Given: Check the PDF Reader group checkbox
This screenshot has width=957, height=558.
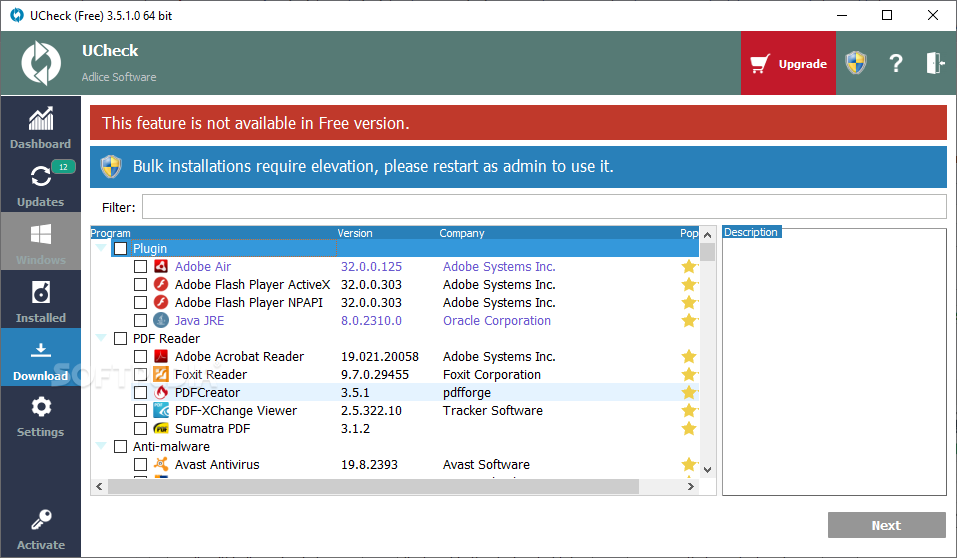Looking at the screenshot, I should pyautogui.click(x=120, y=338).
